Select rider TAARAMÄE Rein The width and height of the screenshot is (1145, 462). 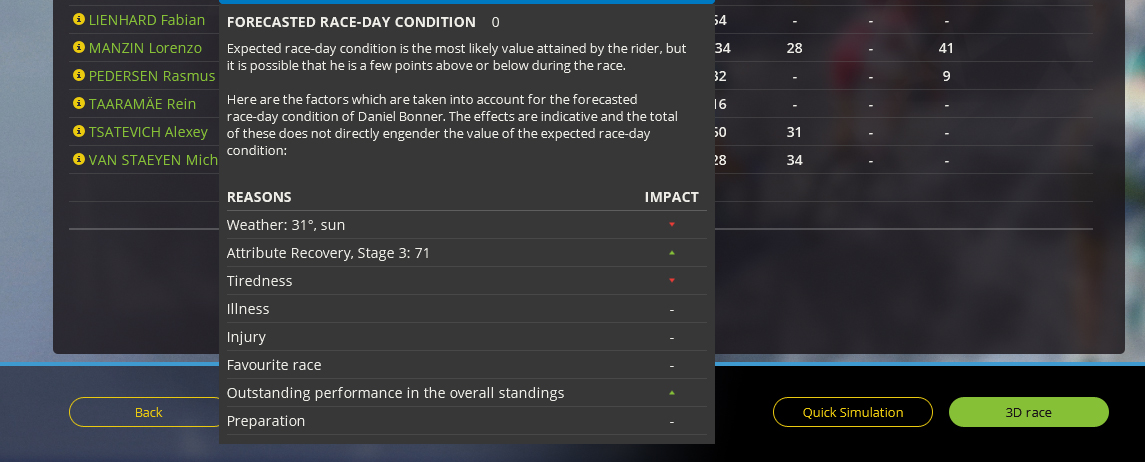click(142, 104)
